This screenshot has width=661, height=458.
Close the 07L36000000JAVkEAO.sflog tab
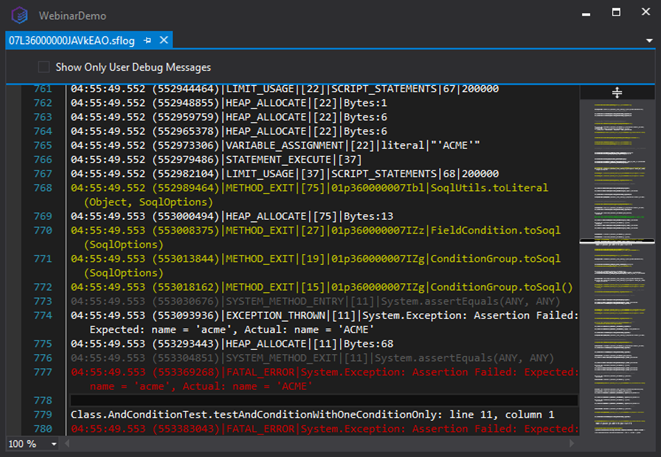tap(164, 40)
